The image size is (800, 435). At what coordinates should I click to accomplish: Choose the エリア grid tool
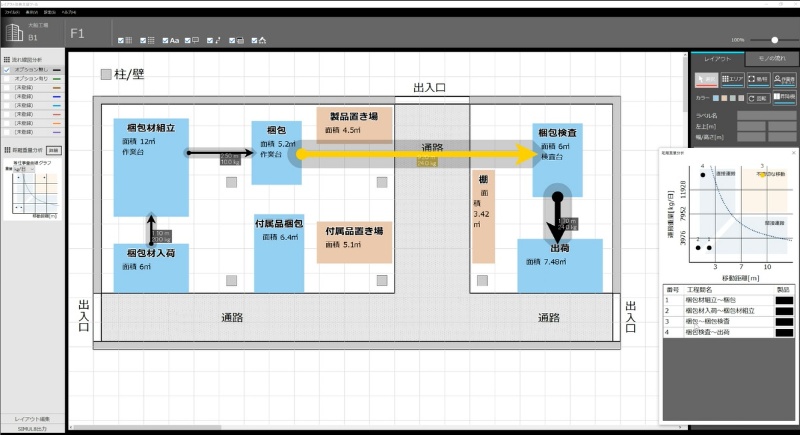tap(732, 80)
